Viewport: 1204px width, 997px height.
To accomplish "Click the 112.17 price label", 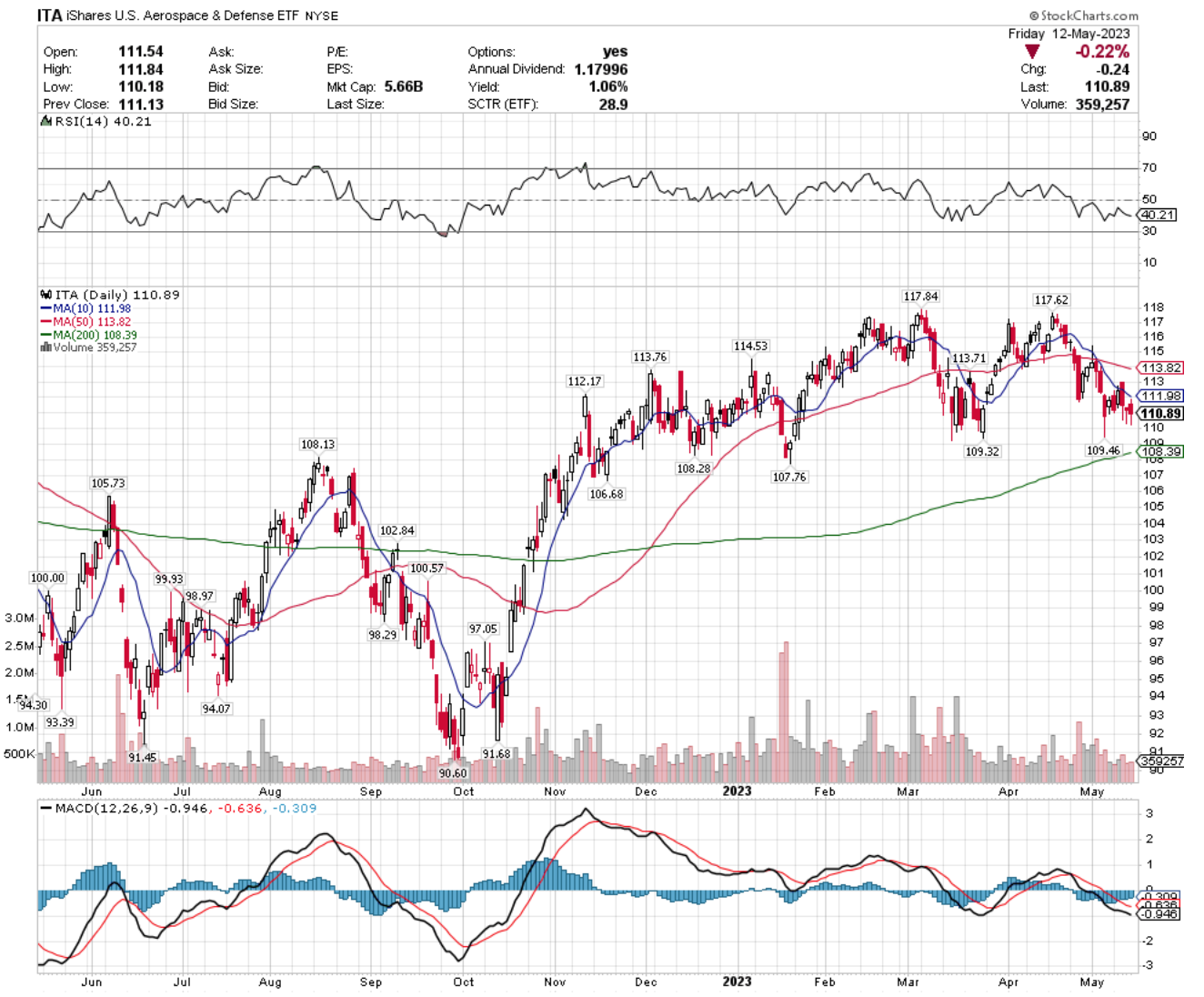I will coord(585,381).
